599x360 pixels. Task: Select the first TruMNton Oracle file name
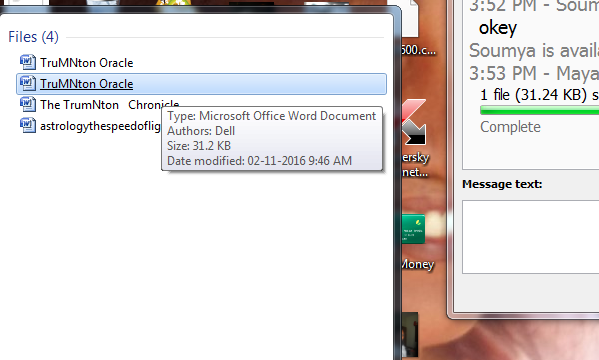[x=87, y=63]
